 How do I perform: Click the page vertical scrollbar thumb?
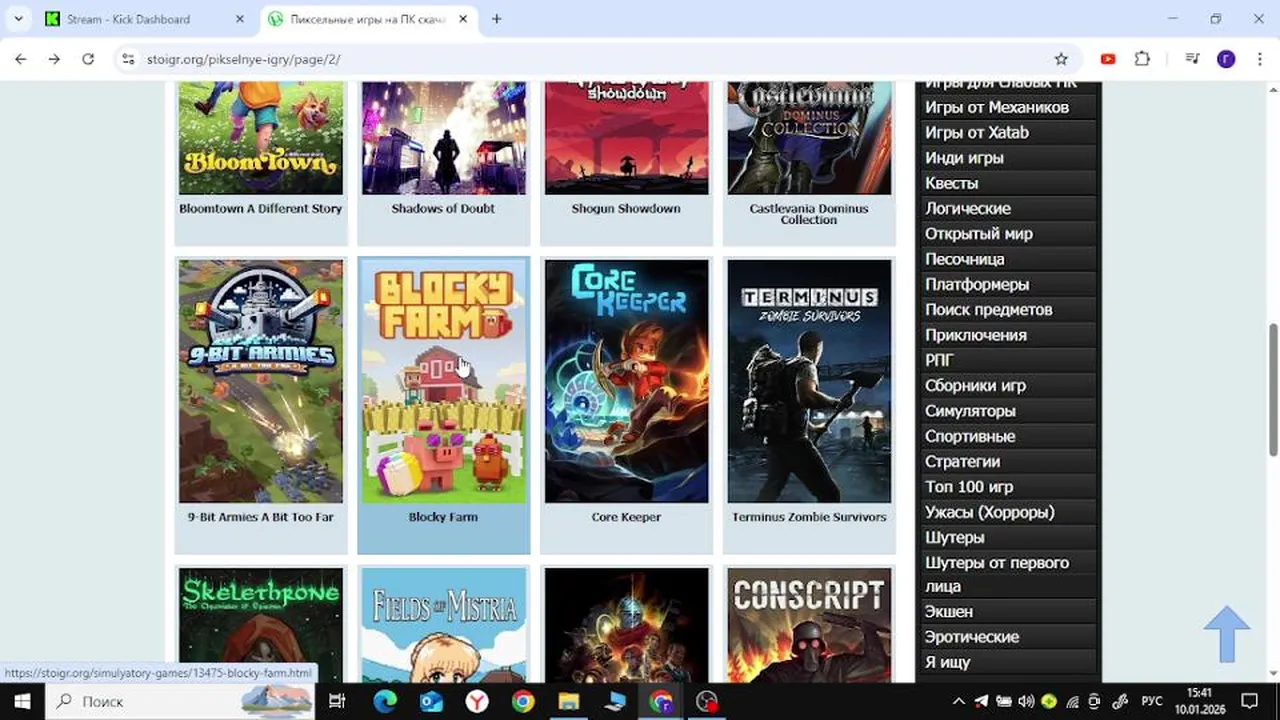[x=1273, y=388]
